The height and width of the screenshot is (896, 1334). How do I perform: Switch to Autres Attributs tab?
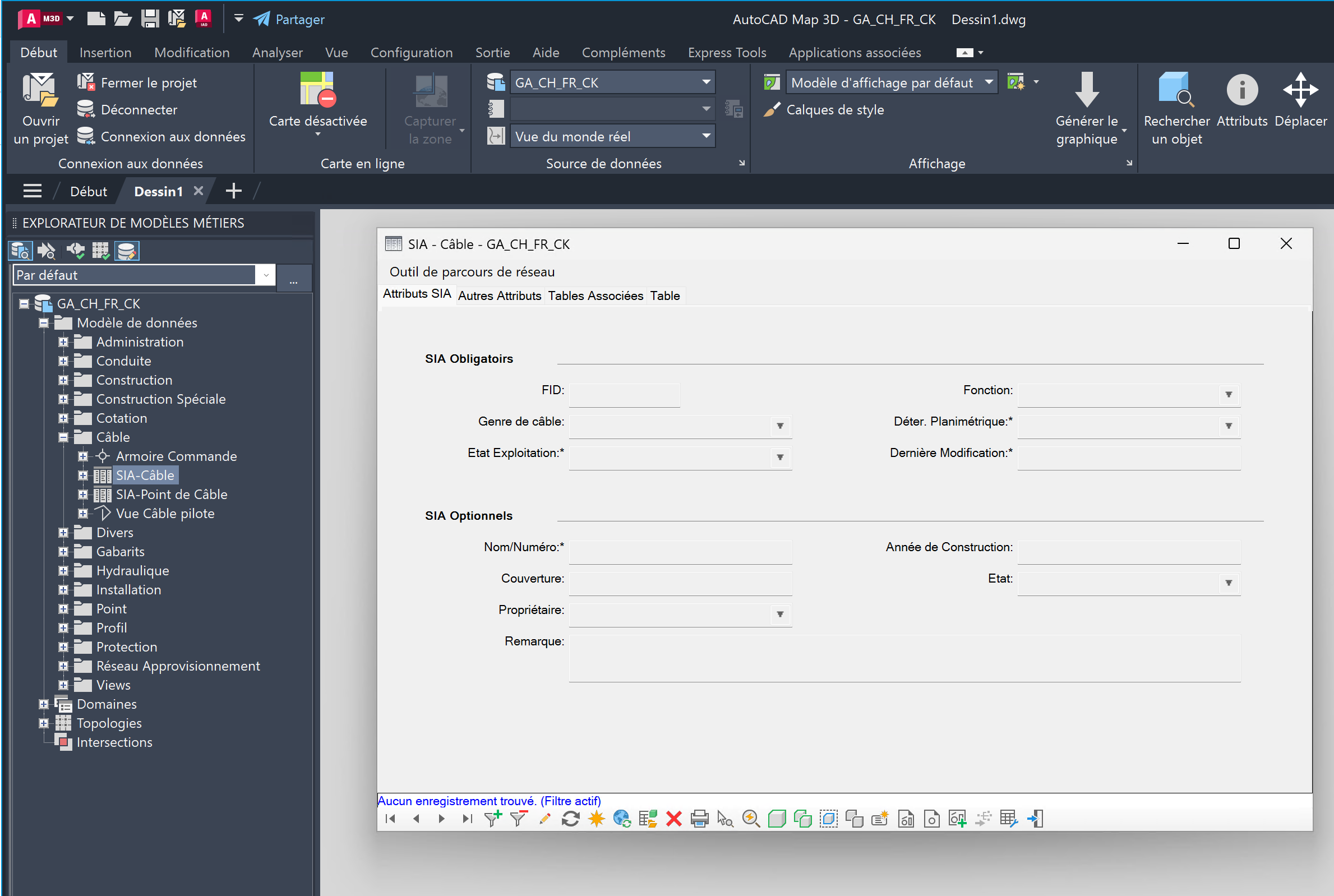click(x=499, y=295)
